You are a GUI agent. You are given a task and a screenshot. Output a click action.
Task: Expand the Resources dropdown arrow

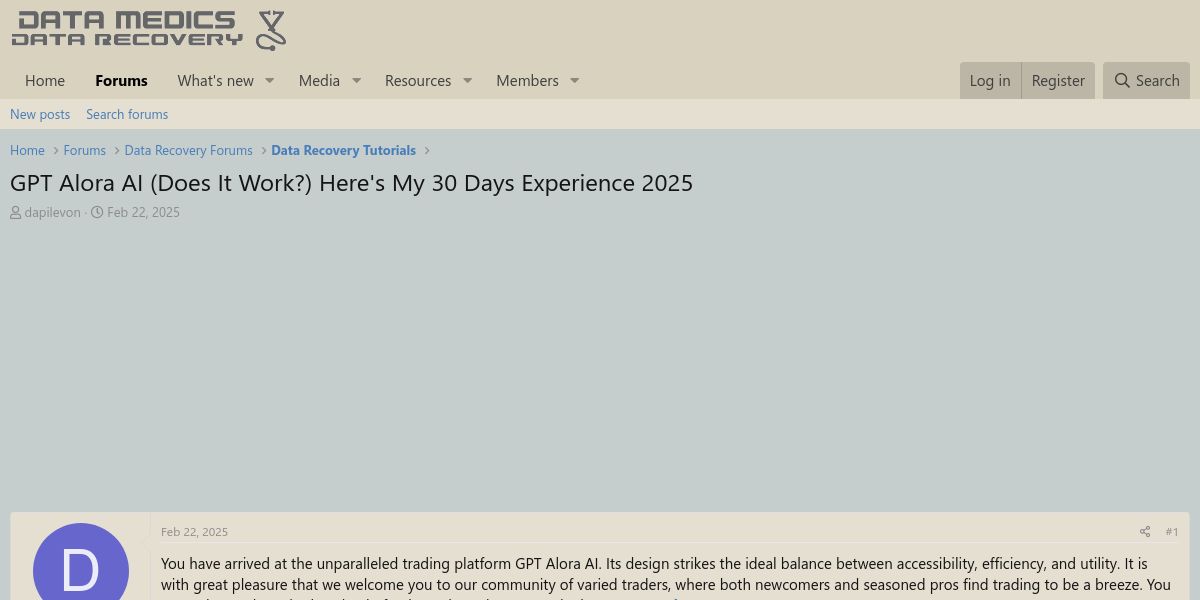[x=467, y=81]
